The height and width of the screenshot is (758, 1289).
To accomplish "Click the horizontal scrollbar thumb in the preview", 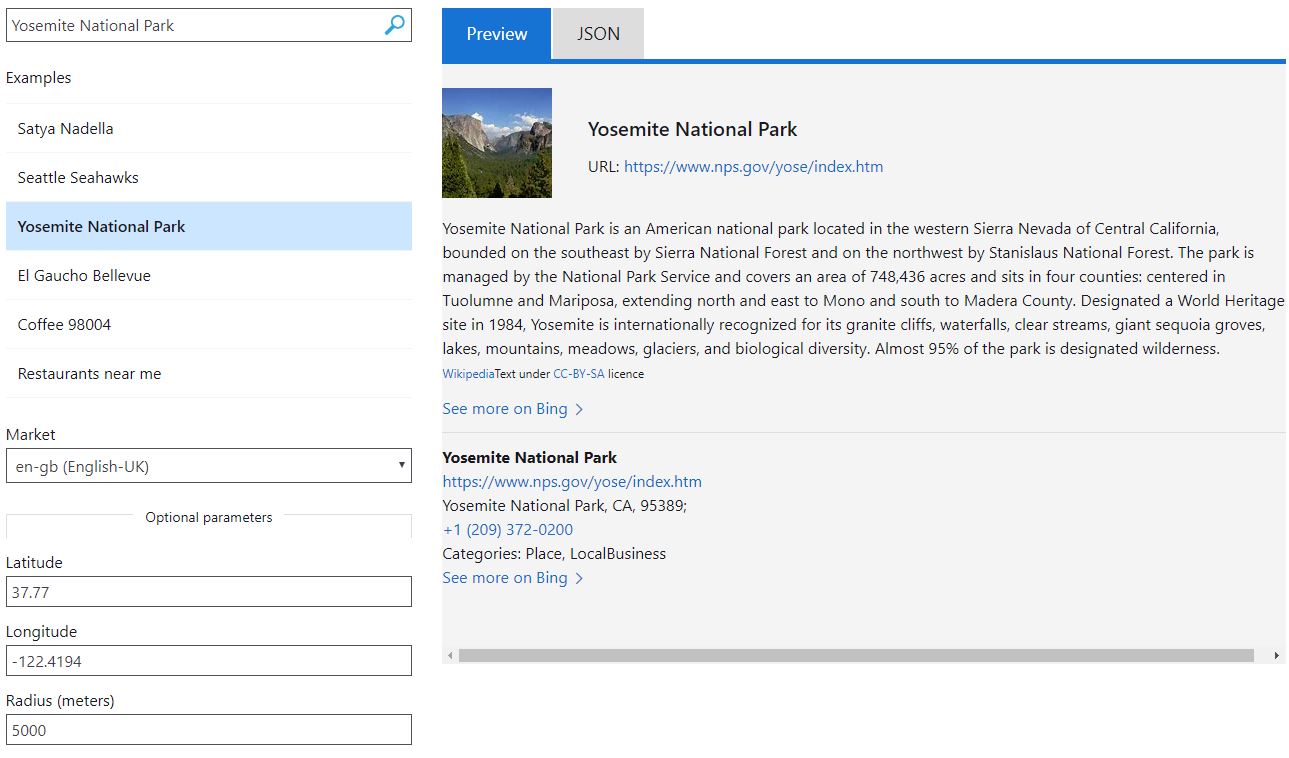I will tap(856, 656).
